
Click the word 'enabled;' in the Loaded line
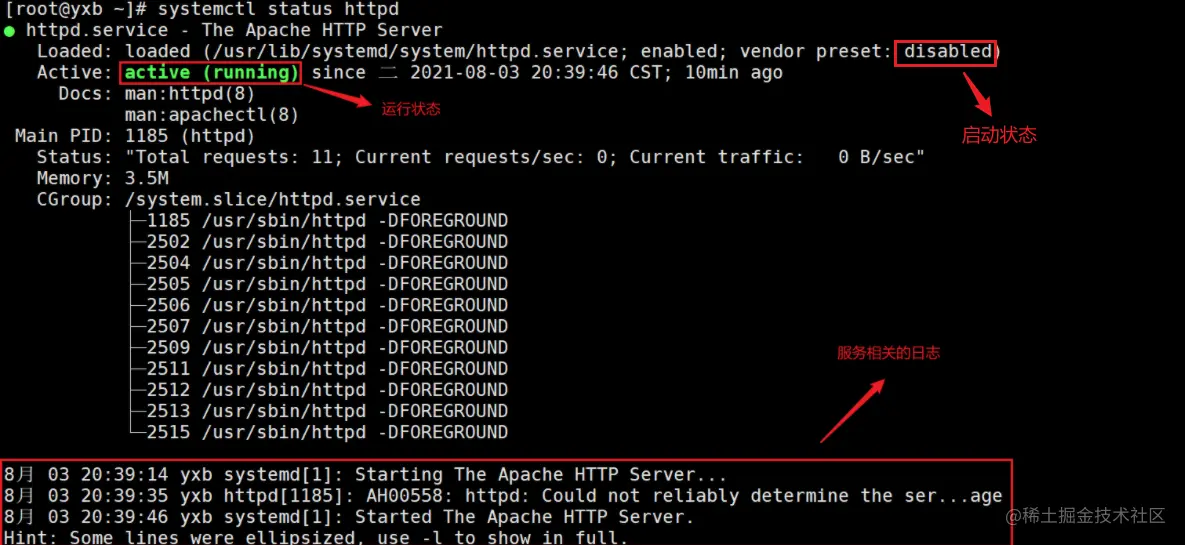685,52
